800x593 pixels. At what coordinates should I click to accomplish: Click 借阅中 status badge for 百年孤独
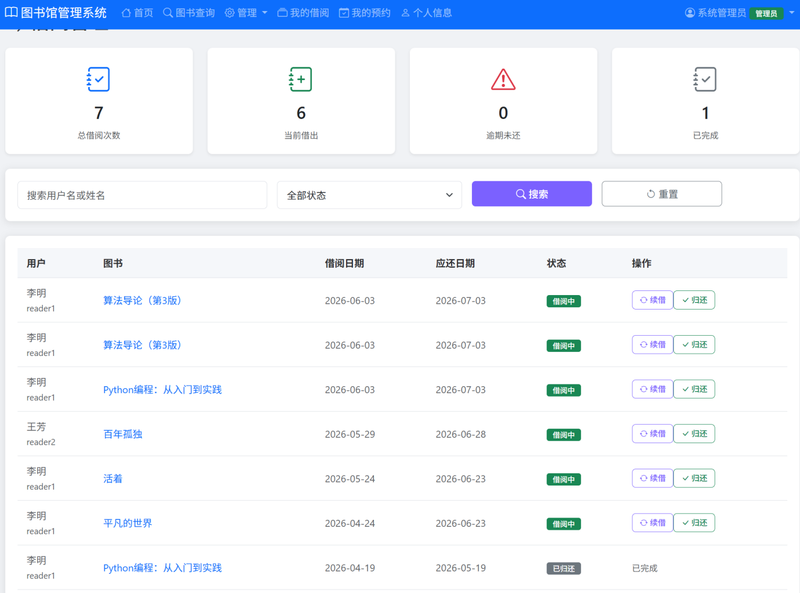(564, 435)
